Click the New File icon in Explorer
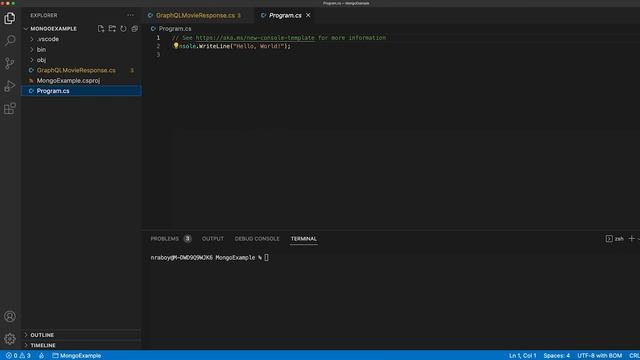The height and width of the screenshot is (360, 640). pos(101,29)
